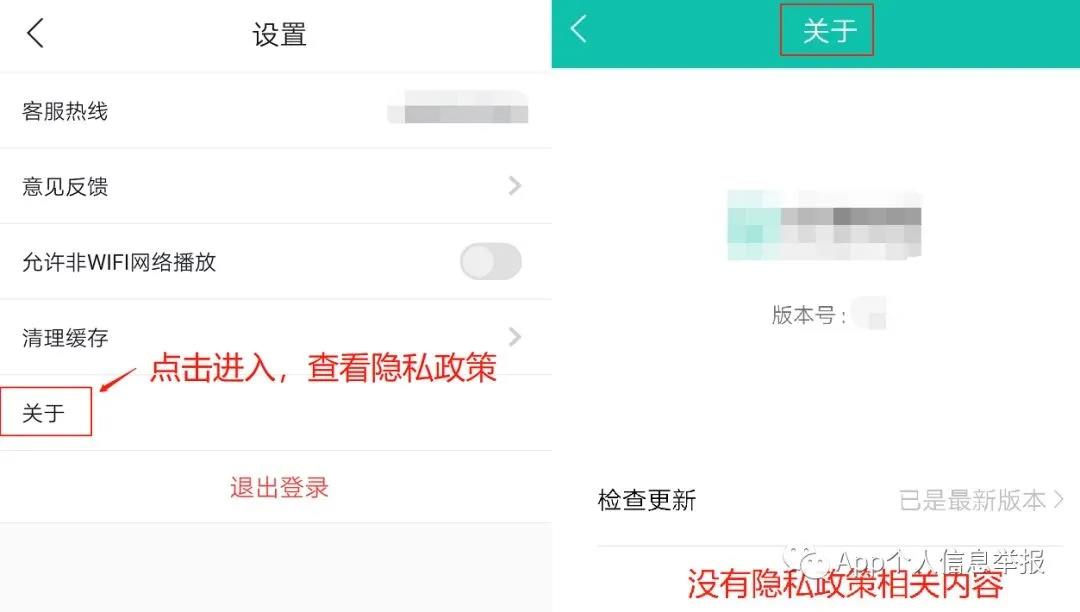Screen dimensions: 1080x612
Task: Open chevron beside 意见反馈
Action: tap(515, 186)
